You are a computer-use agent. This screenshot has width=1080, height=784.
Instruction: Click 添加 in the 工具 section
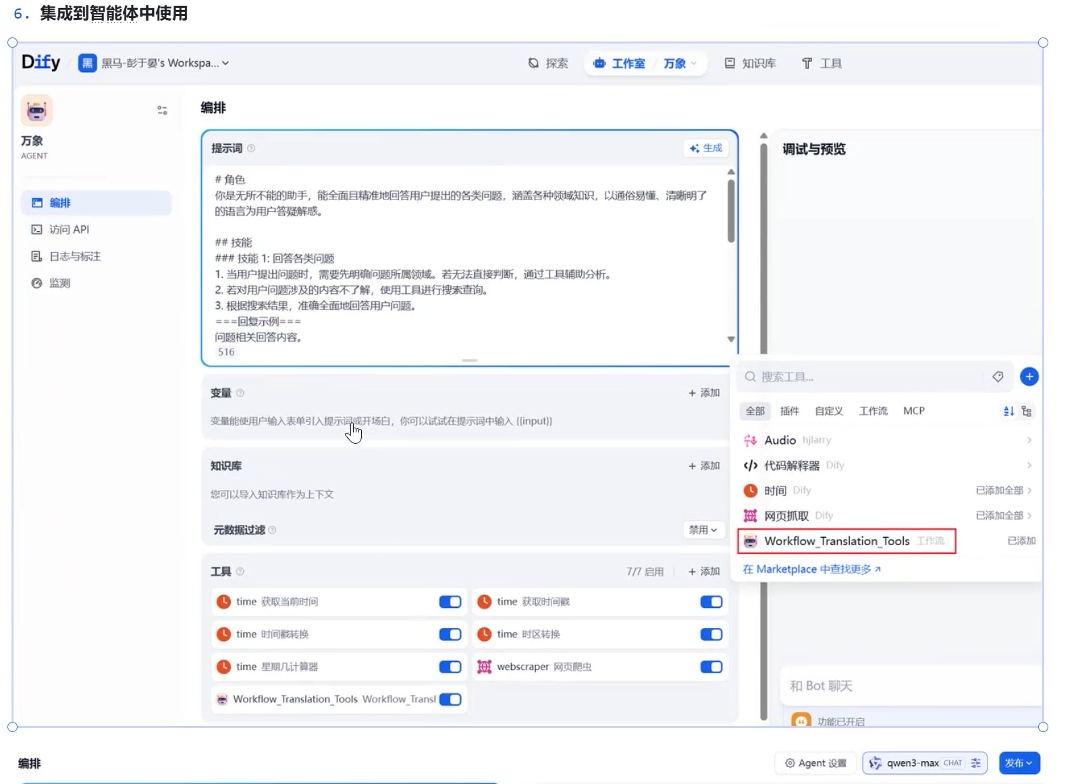[x=704, y=571]
